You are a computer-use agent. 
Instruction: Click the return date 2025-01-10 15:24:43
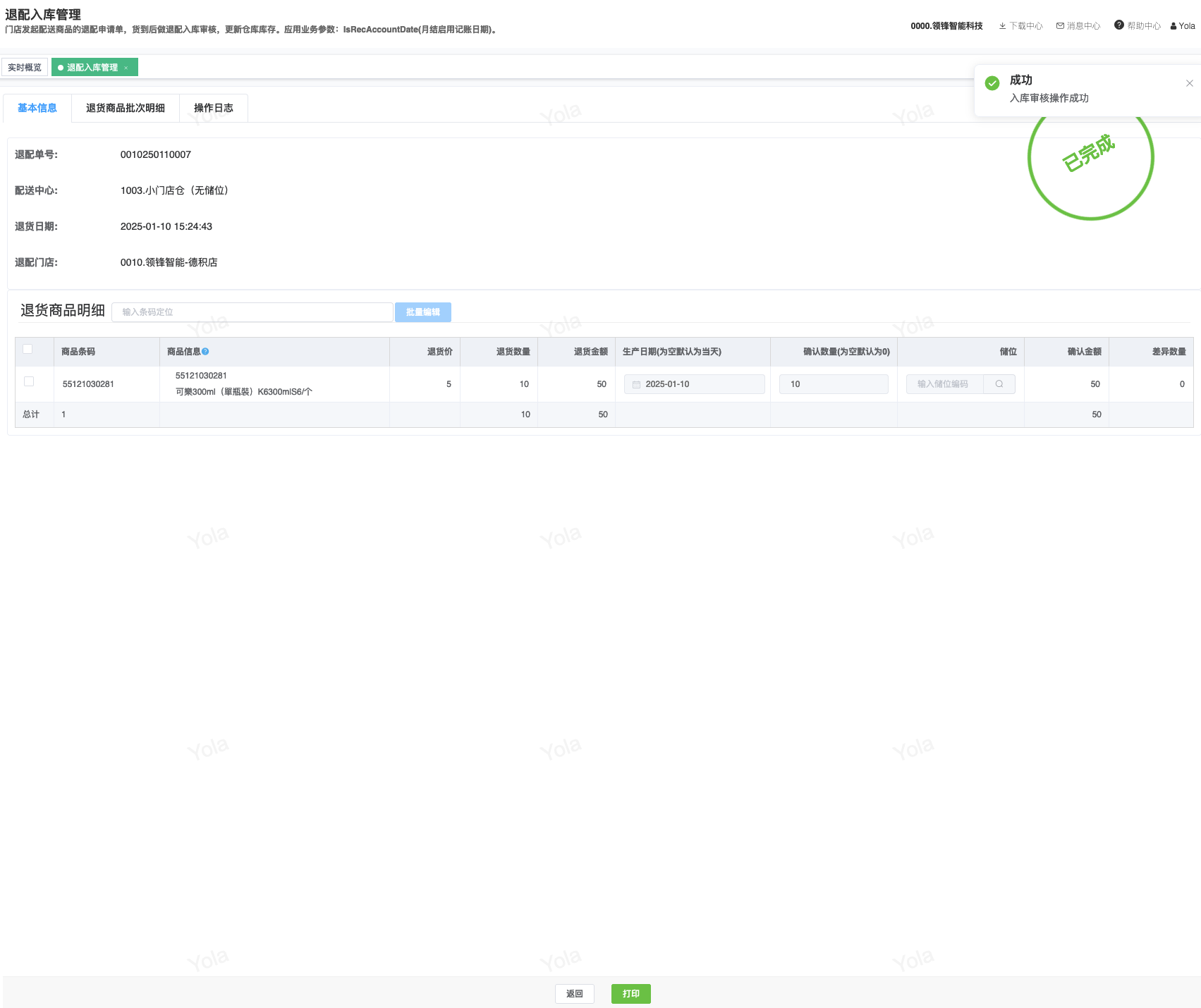click(166, 226)
